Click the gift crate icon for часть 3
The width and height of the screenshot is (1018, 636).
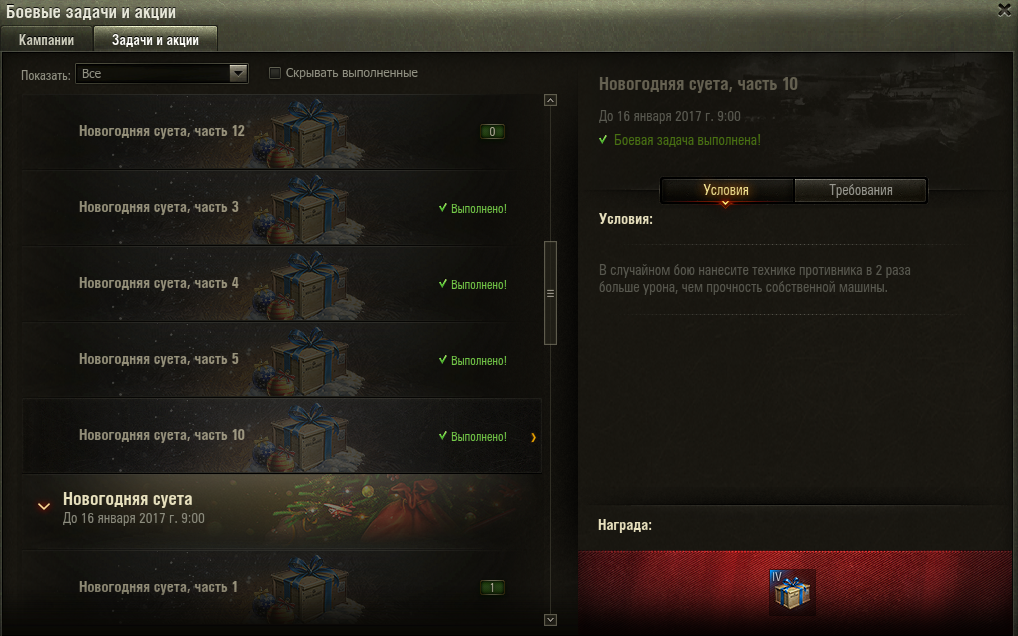(x=305, y=208)
